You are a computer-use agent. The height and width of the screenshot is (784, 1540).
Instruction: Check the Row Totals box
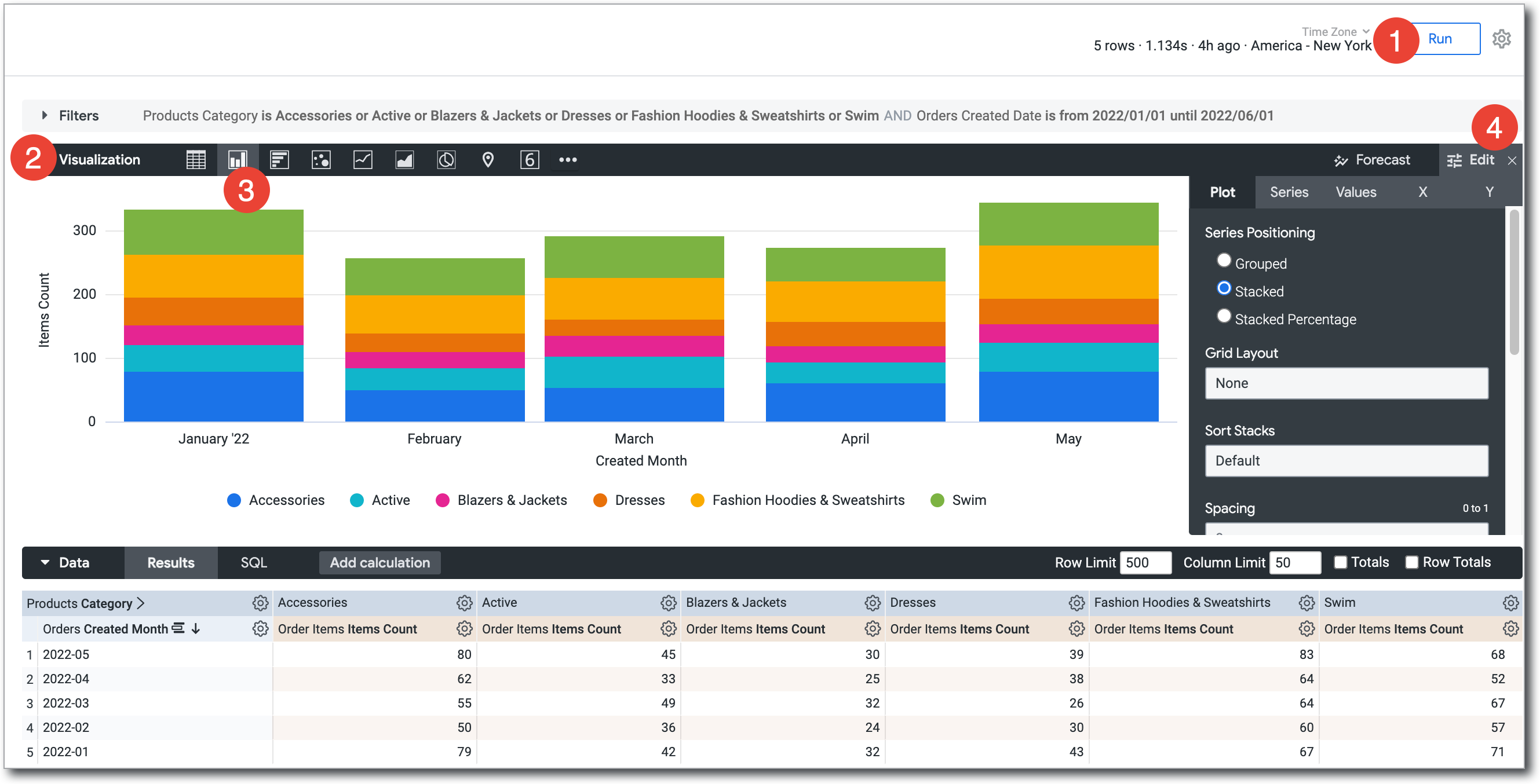pyautogui.click(x=1411, y=562)
